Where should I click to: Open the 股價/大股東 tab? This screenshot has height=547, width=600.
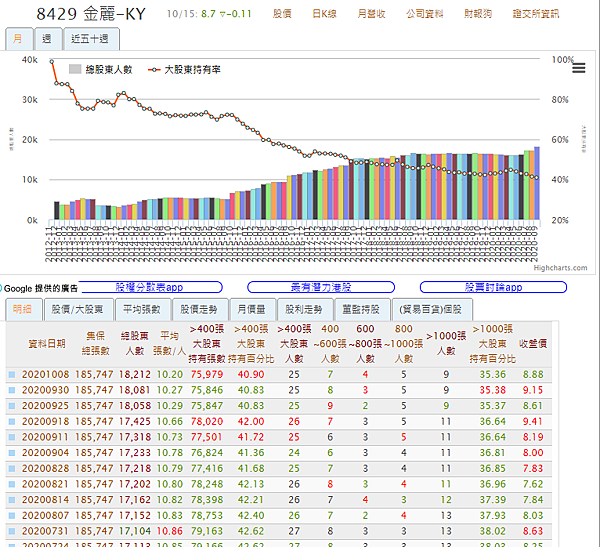click(x=78, y=309)
